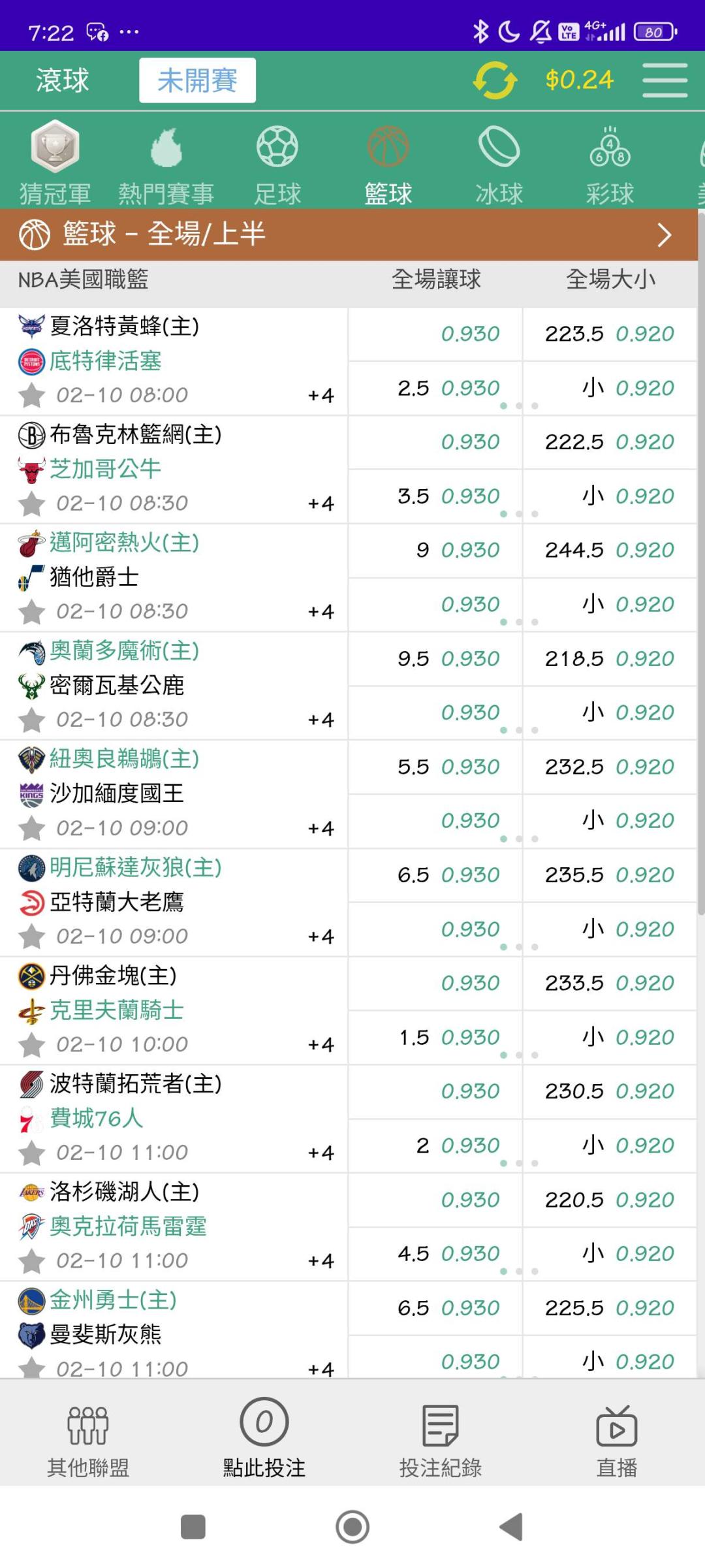Image resolution: width=705 pixels, height=1568 pixels.
Task: Expand +4 more bets for 邁阿密熱火 game
Action: point(321,612)
